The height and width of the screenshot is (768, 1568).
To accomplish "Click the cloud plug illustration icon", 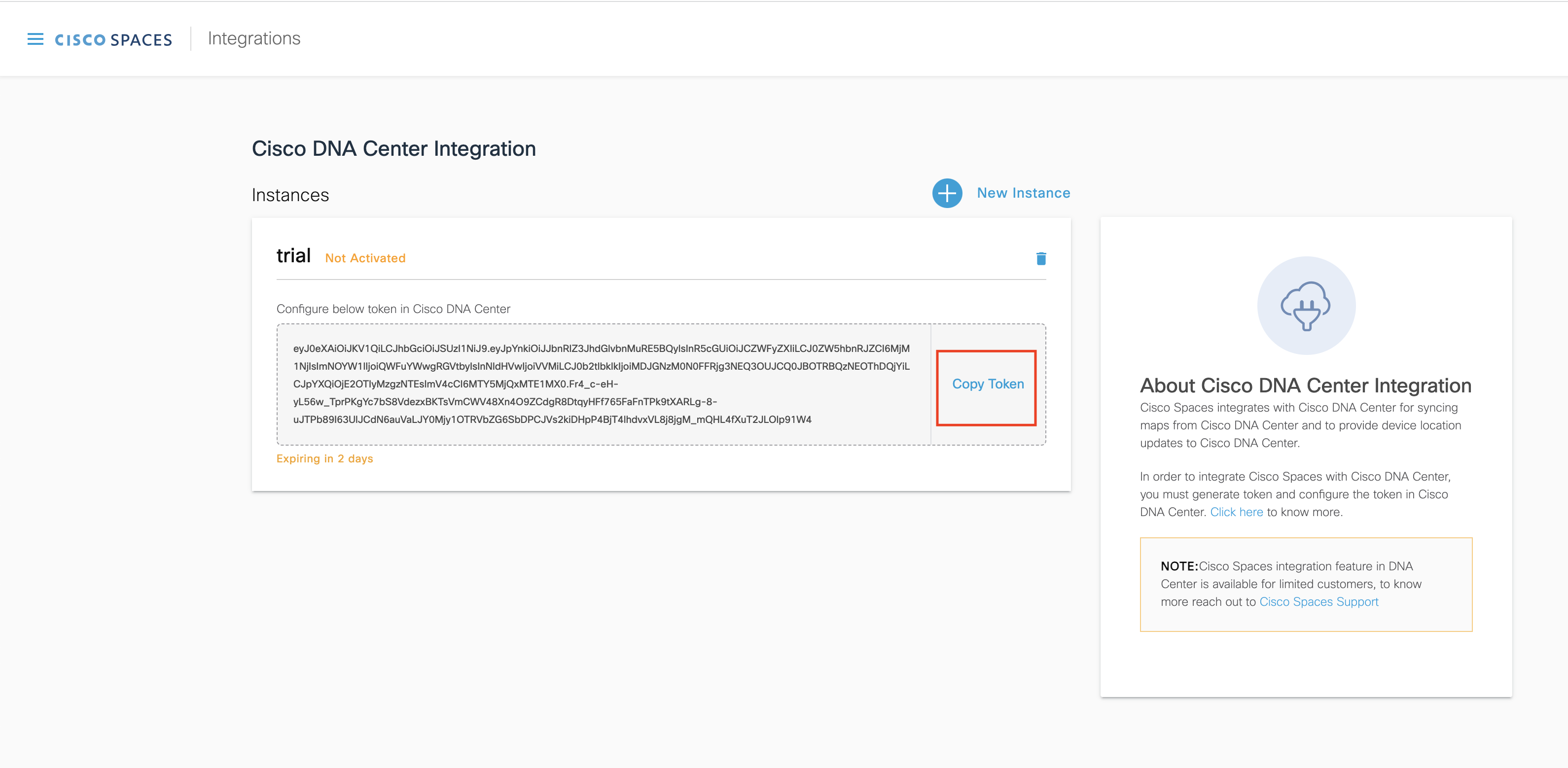I will (x=1306, y=306).
